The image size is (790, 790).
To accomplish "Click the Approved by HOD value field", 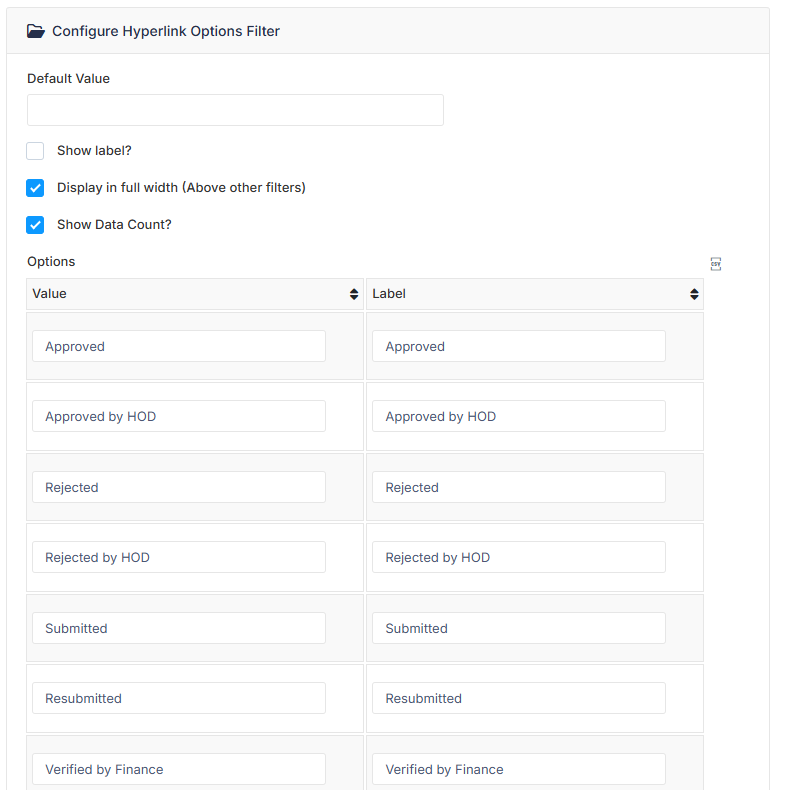I will coord(179,416).
